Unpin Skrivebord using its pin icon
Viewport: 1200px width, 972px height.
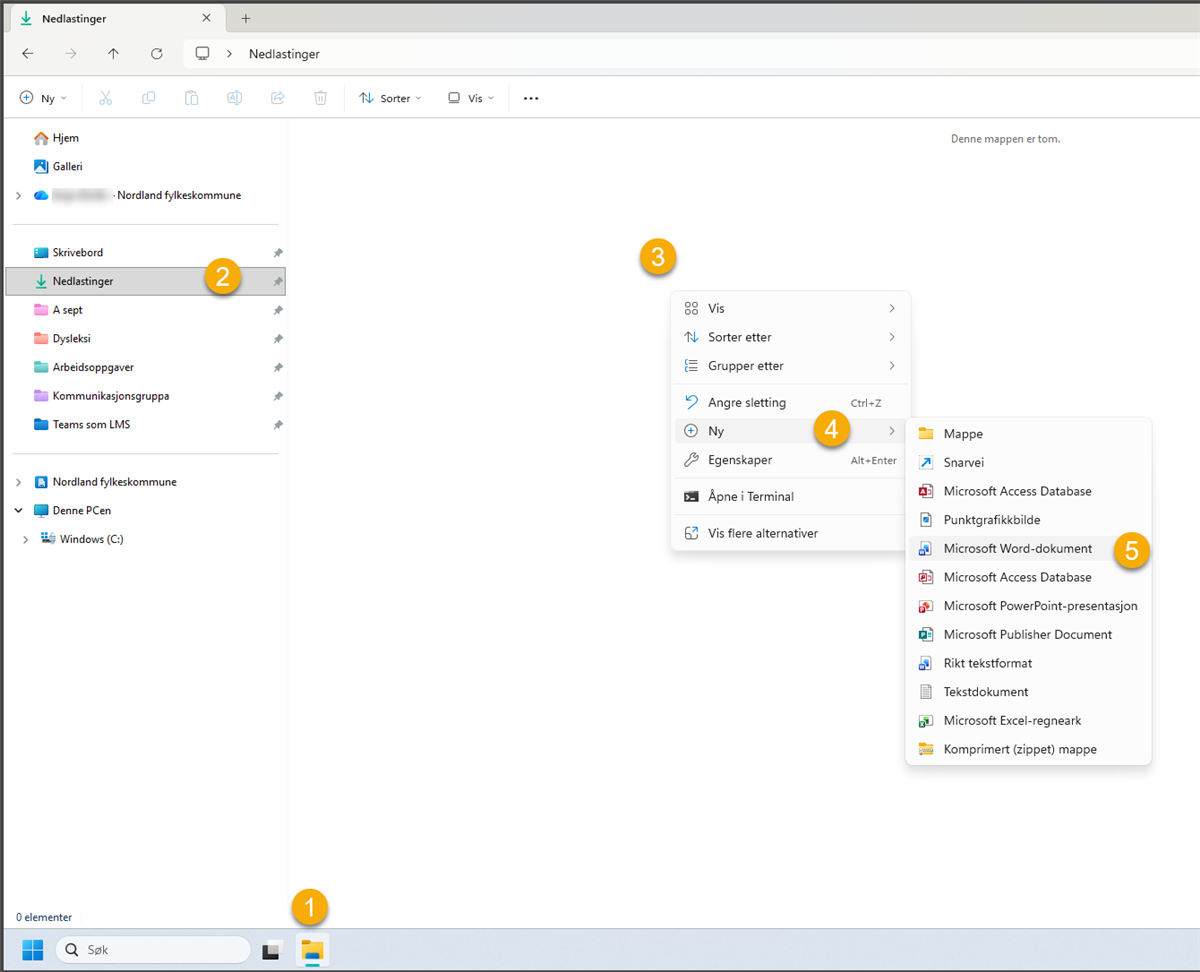tap(278, 253)
